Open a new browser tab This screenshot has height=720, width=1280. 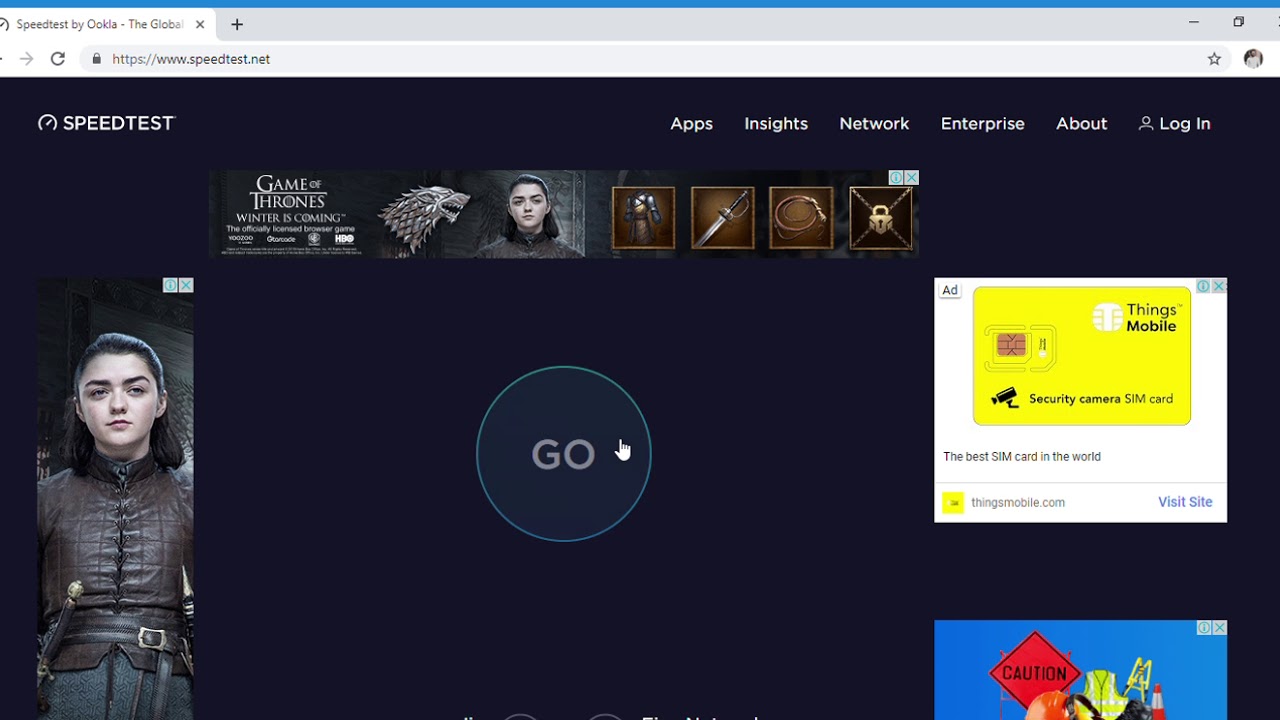coord(237,24)
